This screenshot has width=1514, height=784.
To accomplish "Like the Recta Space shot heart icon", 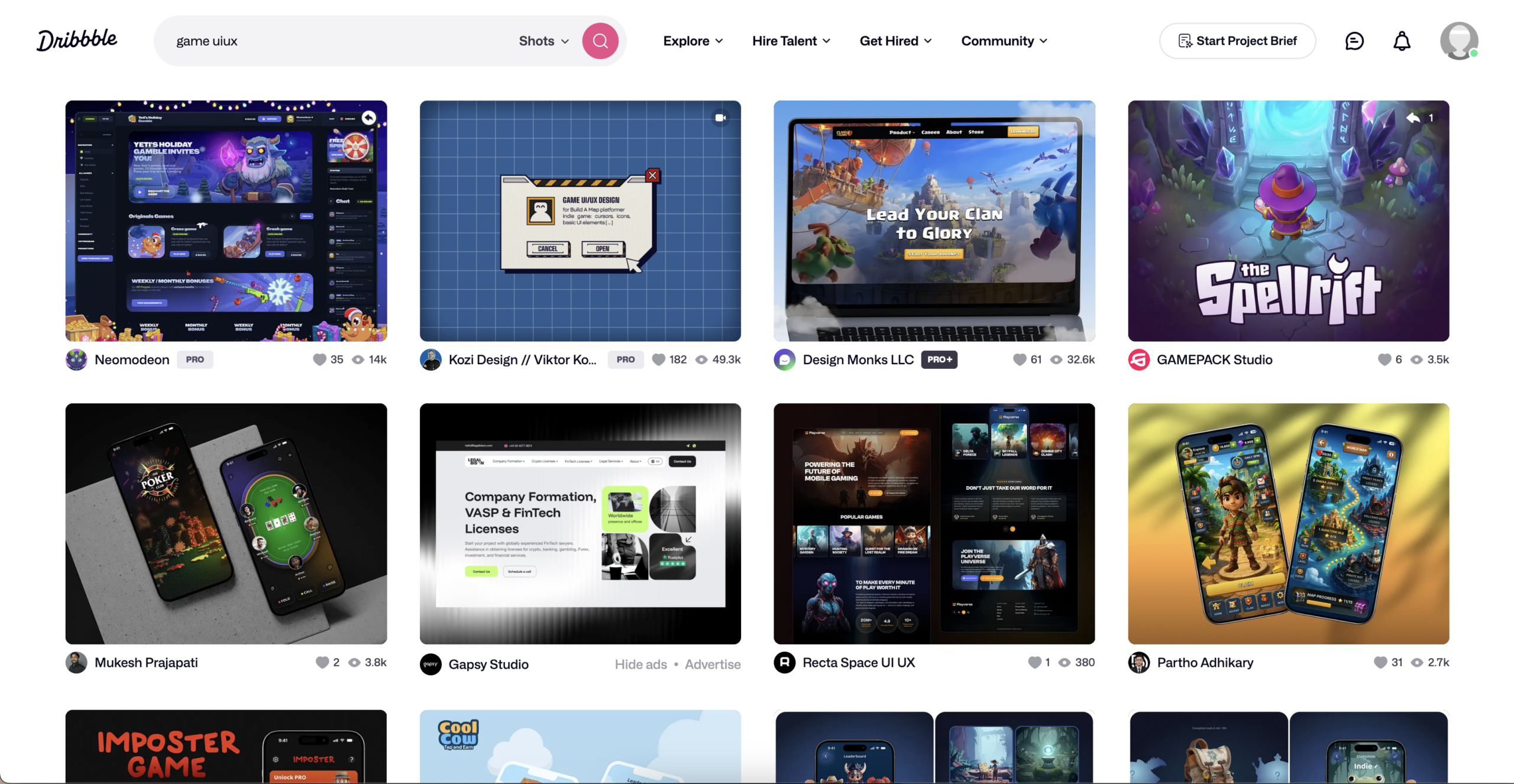I will point(1034,662).
